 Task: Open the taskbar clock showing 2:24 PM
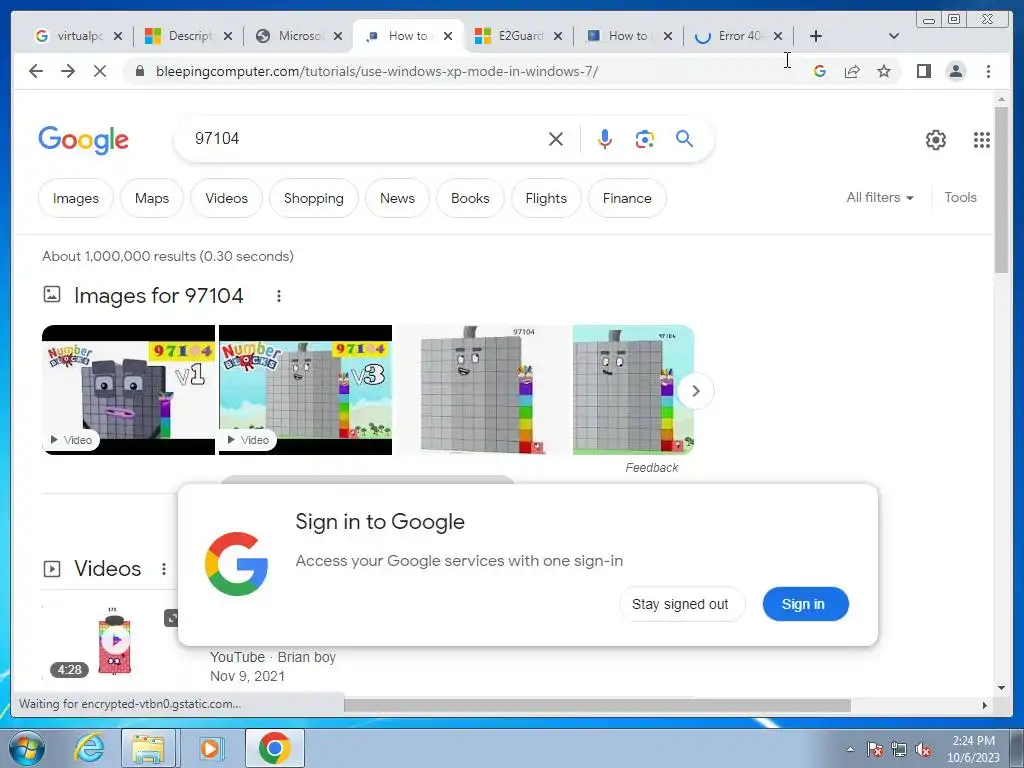973,749
